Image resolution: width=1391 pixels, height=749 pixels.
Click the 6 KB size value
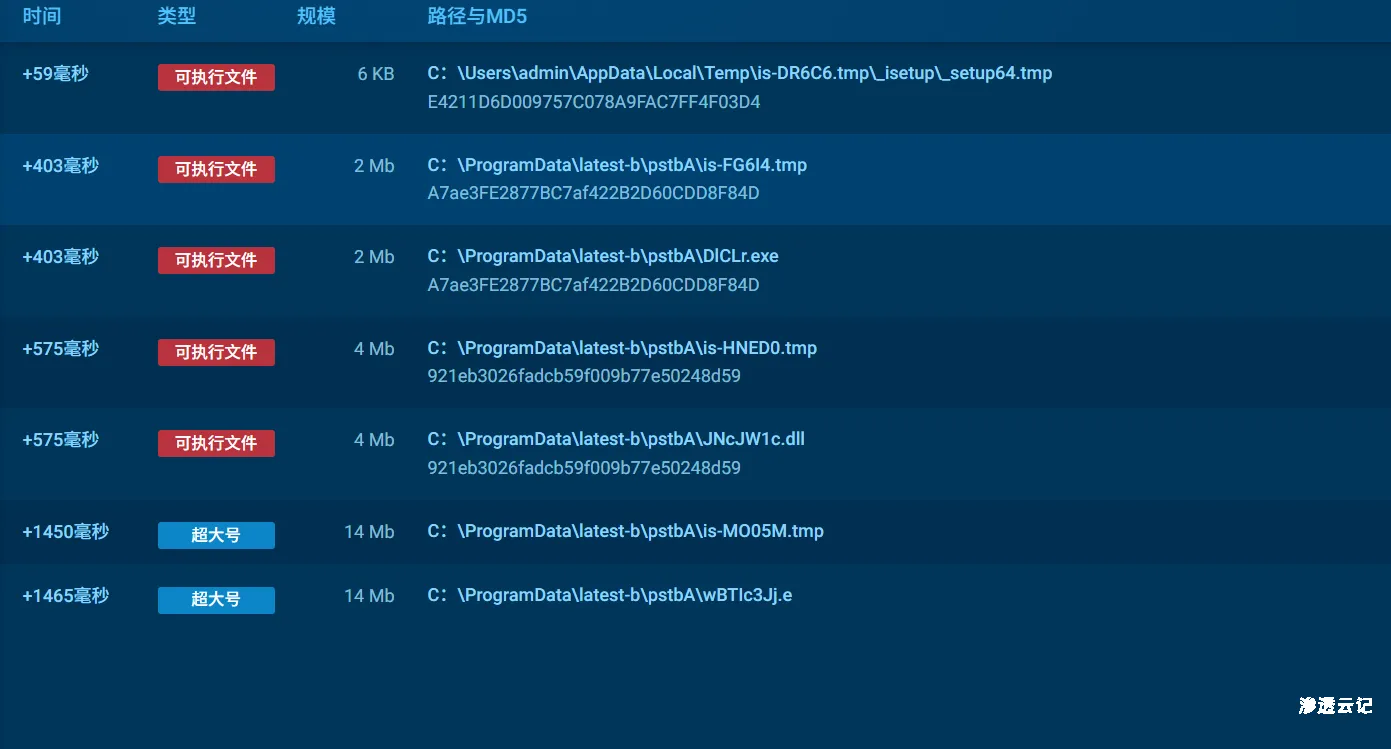coord(375,73)
